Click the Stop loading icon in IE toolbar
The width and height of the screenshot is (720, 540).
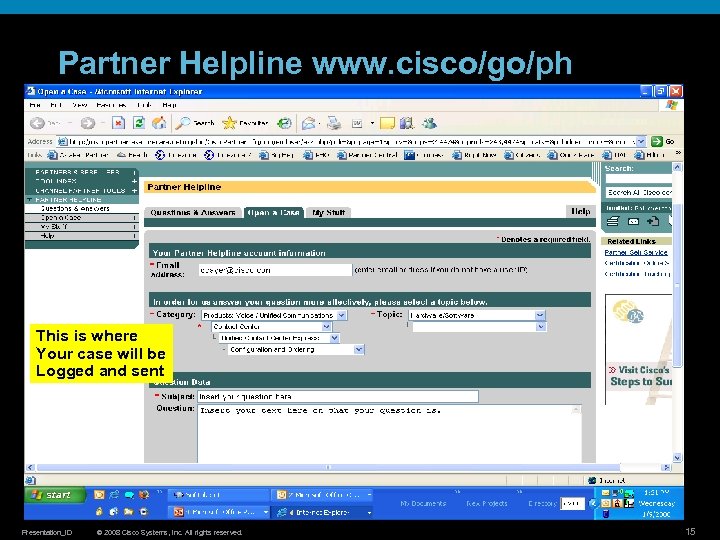coord(118,123)
